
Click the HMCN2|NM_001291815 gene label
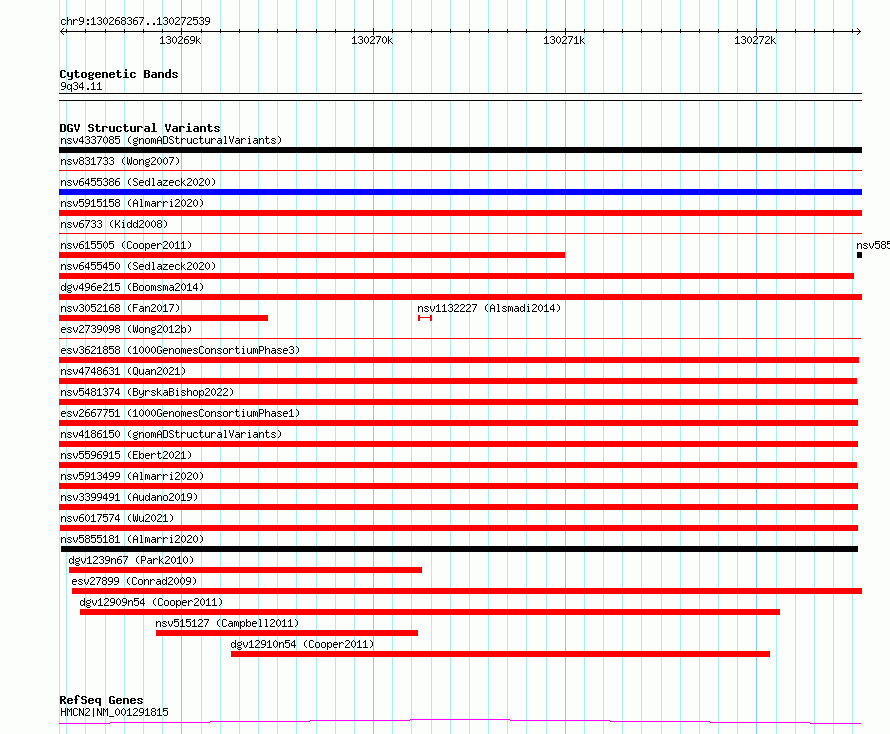pyautogui.click(x=114, y=712)
